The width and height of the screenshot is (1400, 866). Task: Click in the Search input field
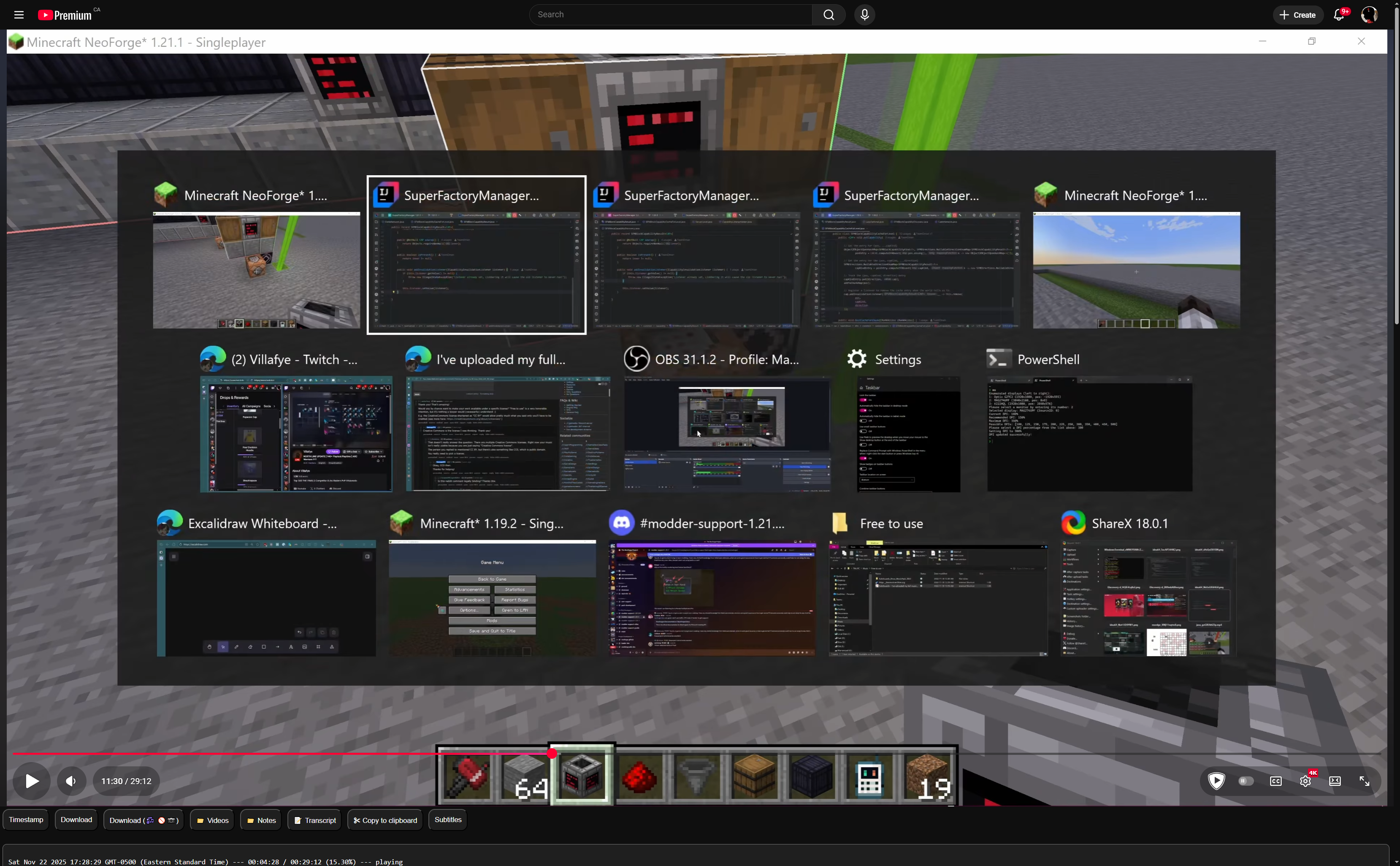tap(670, 15)
